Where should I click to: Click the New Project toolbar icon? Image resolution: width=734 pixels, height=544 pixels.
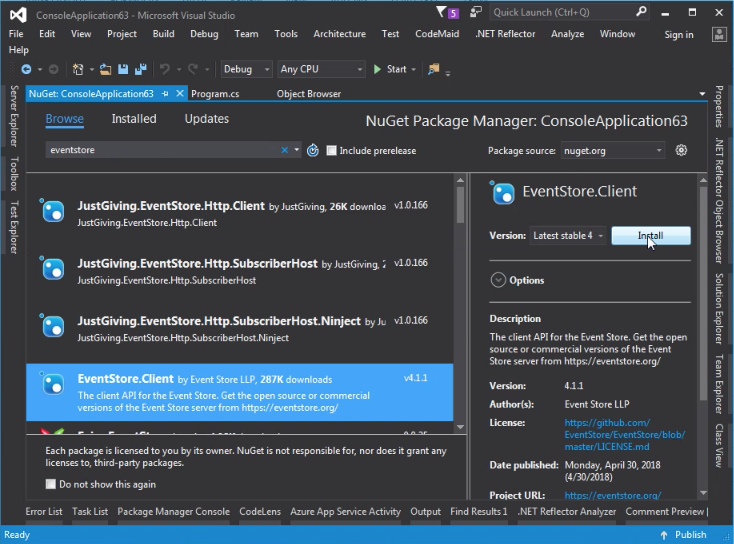[x=78, y=69]
